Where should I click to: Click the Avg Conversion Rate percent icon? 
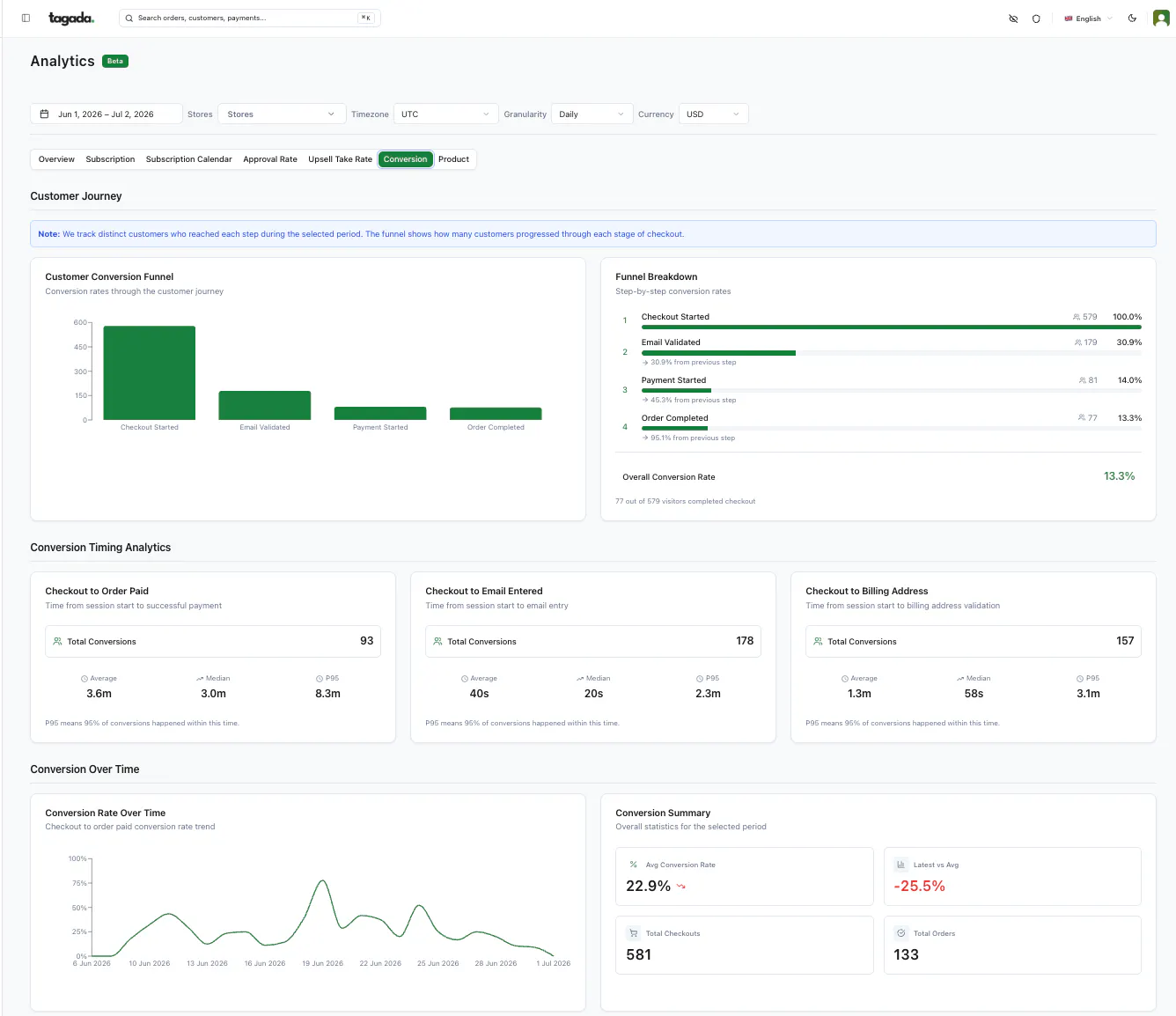point(633,865)
